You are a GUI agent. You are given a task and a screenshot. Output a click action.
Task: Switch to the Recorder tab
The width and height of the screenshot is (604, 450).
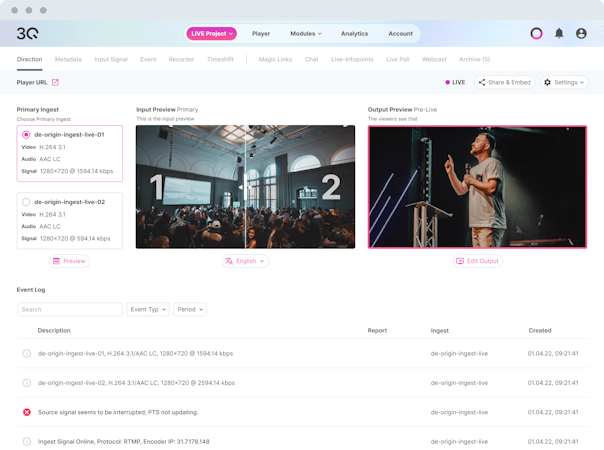point(181,59)
